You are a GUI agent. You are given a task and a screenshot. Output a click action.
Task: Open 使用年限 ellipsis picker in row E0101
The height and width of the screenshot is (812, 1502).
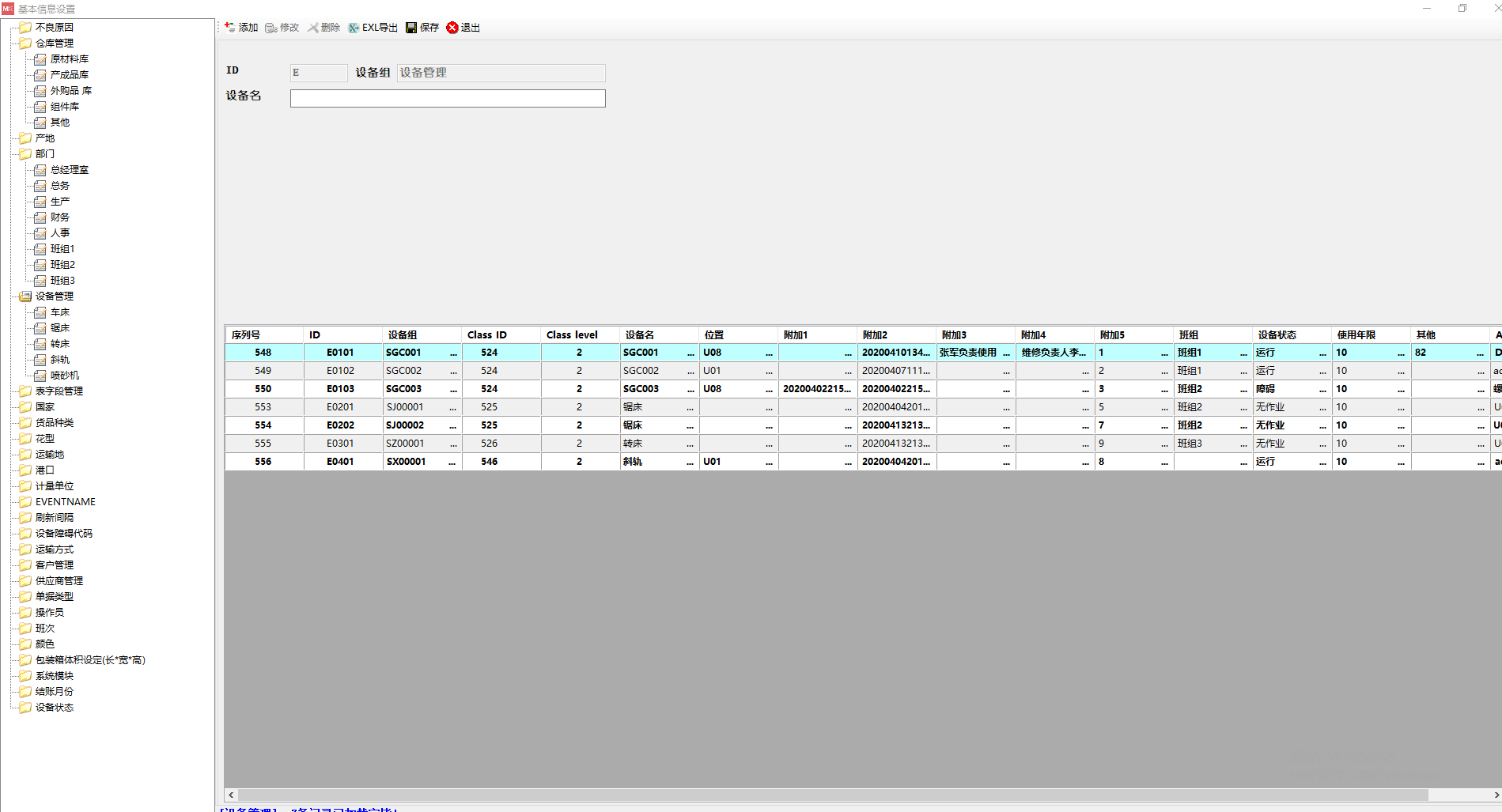click(x=1401, y=353)
